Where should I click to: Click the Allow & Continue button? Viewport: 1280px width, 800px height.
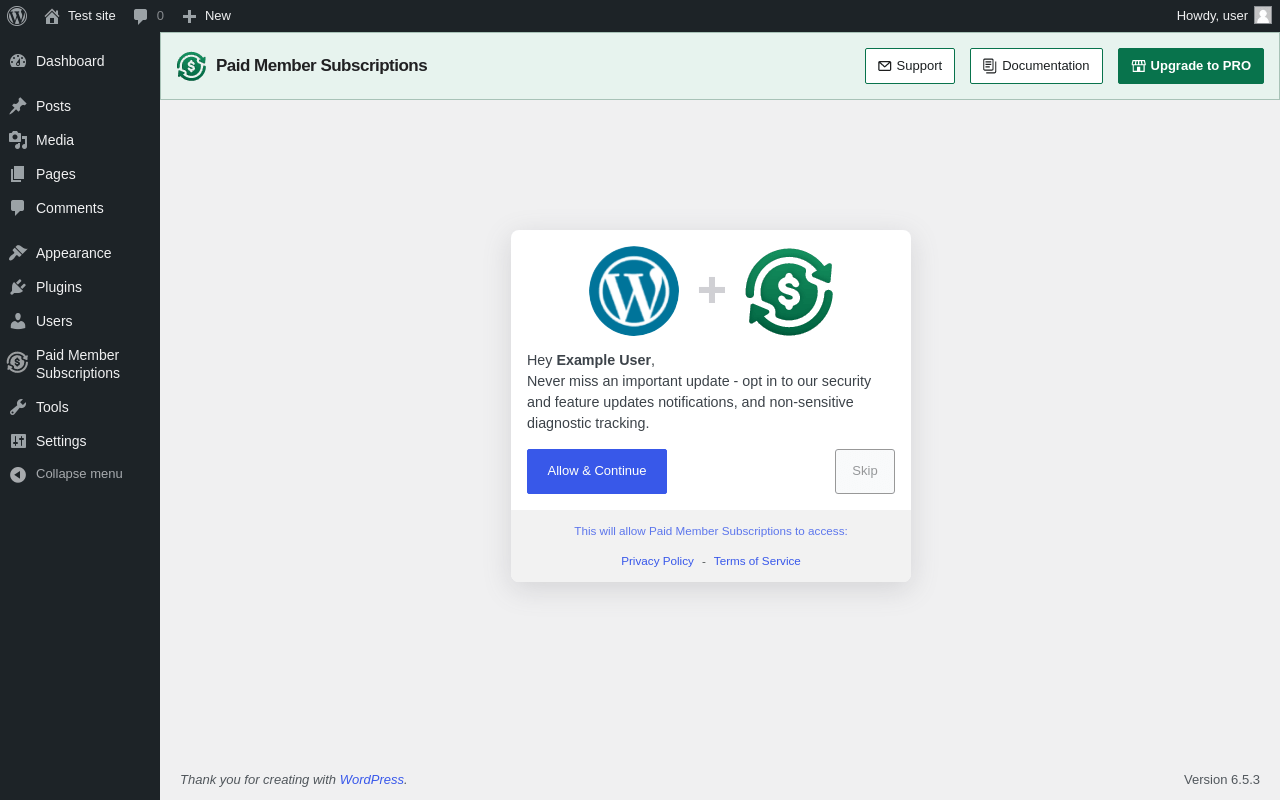(597, 471)
